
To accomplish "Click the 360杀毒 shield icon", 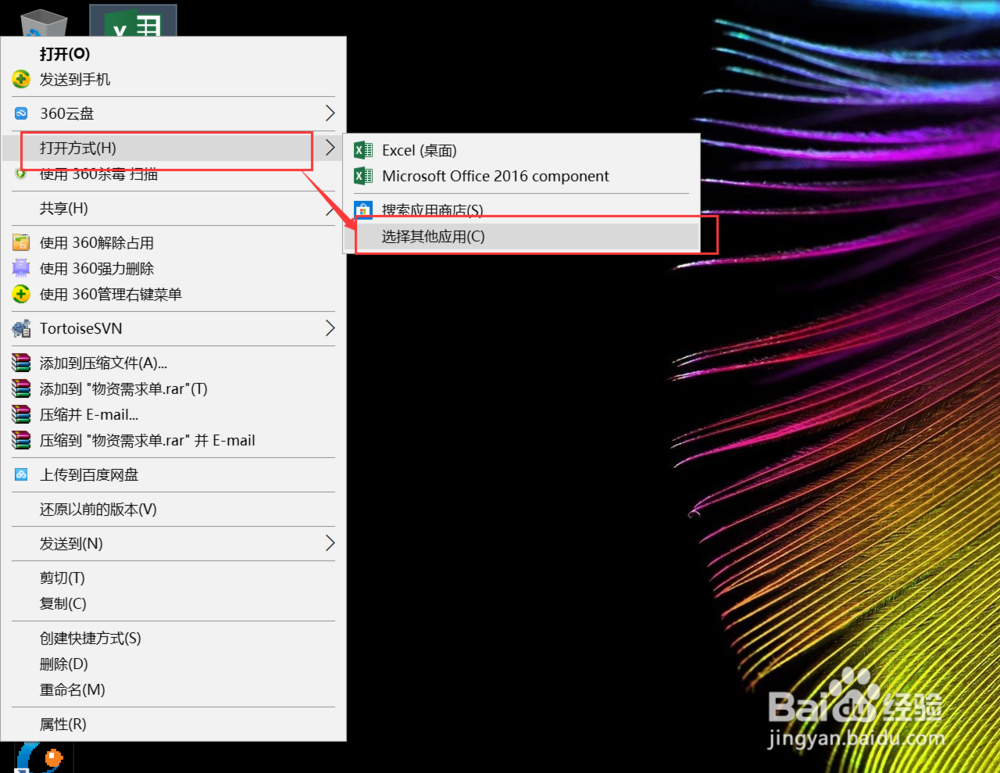I will pos(21,173).
